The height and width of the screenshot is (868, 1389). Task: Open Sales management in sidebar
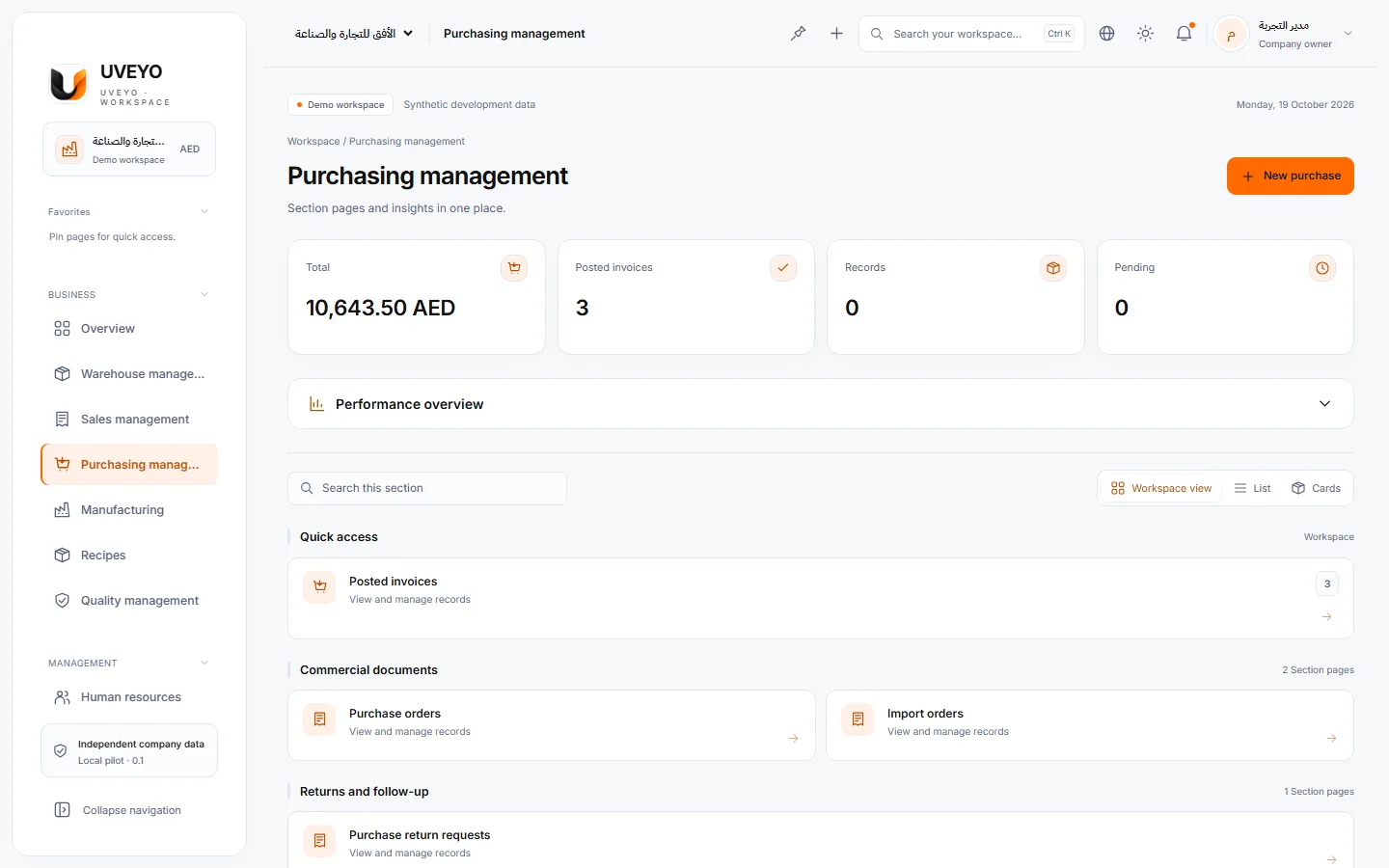[129, 420]
